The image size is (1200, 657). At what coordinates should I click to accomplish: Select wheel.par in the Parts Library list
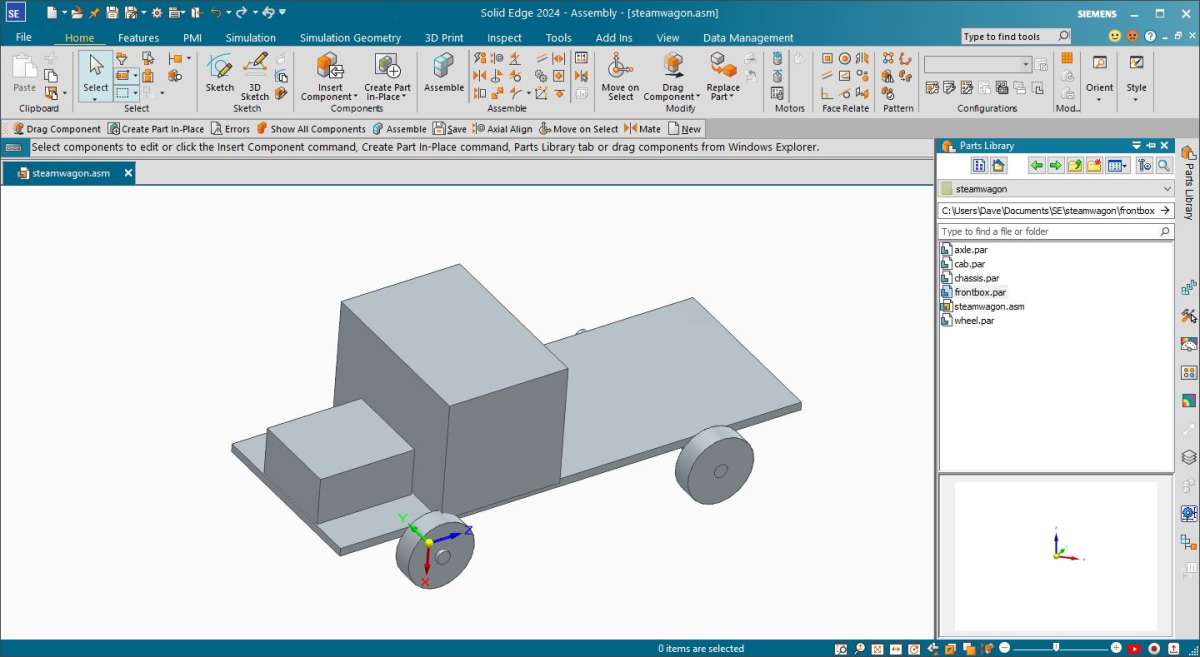click(973, 321)
